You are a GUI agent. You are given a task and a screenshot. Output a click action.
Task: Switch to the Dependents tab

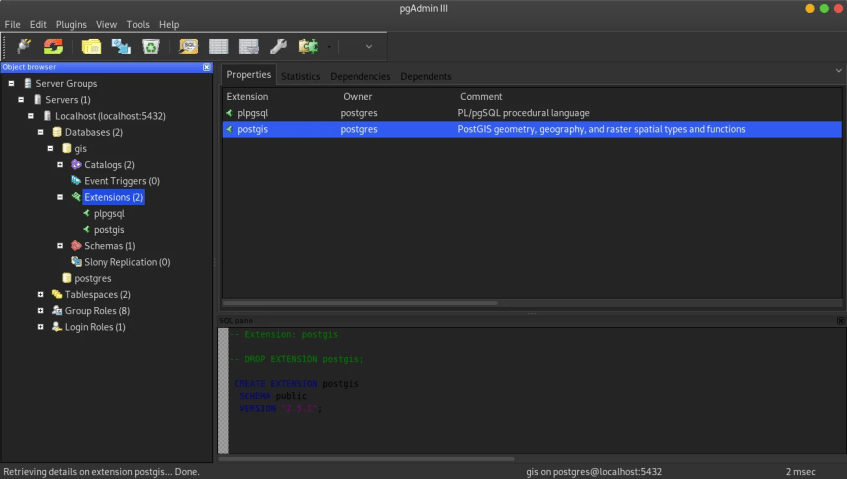click(426, 76)
